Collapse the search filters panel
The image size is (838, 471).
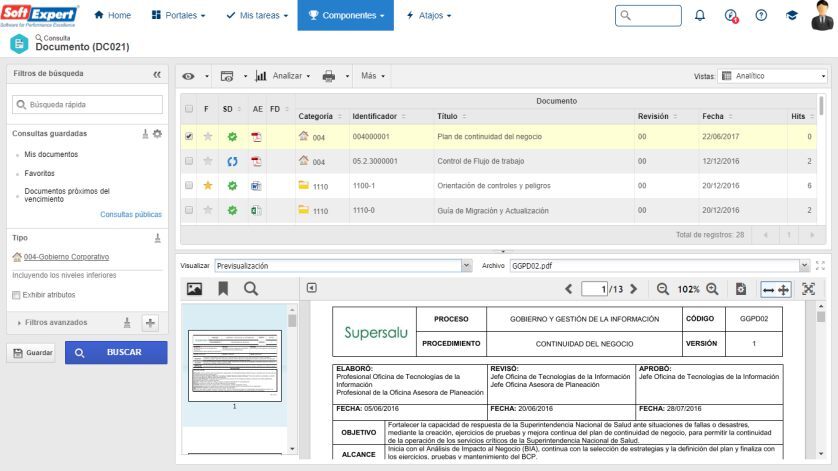(157, 75)
